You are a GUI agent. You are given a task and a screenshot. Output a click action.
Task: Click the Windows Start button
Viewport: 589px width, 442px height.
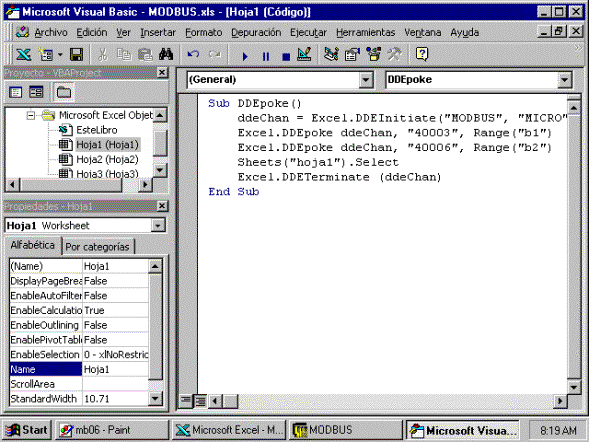pos(26,430)
